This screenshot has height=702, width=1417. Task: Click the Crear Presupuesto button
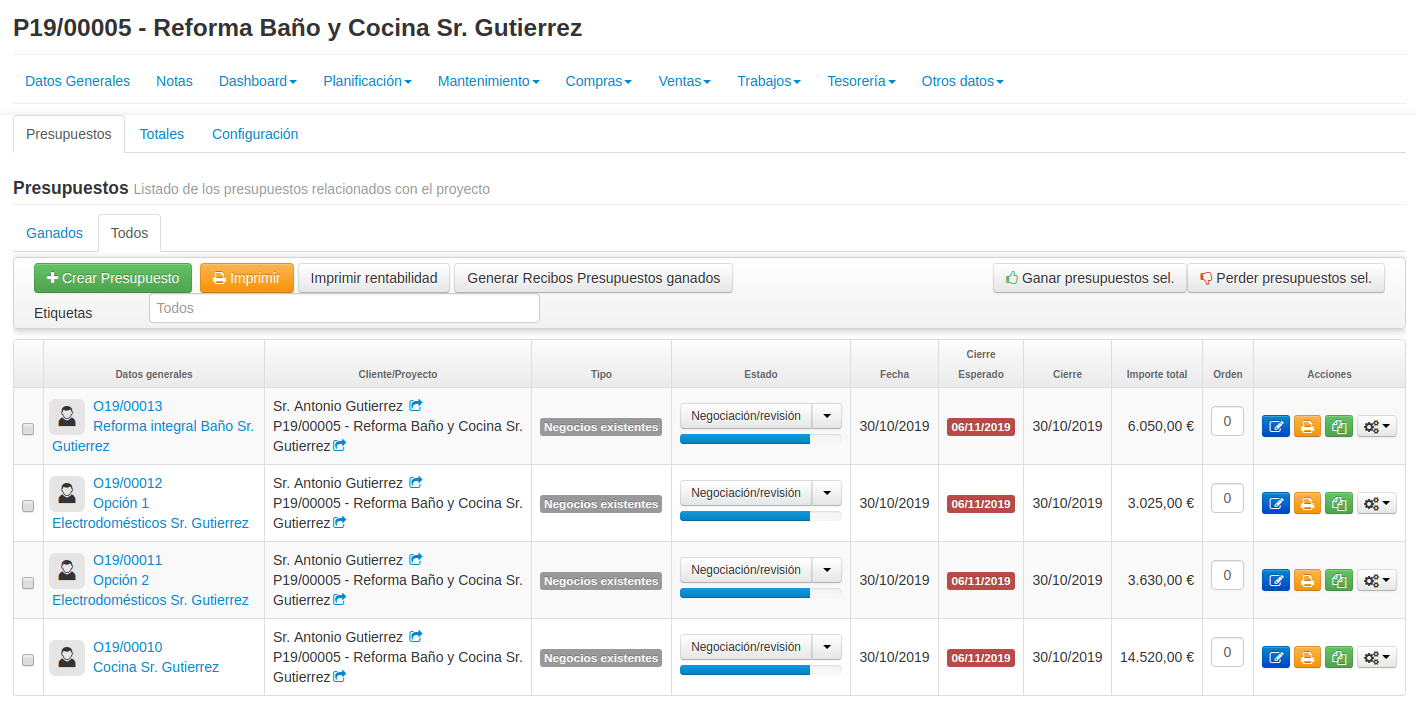point(112,278)
